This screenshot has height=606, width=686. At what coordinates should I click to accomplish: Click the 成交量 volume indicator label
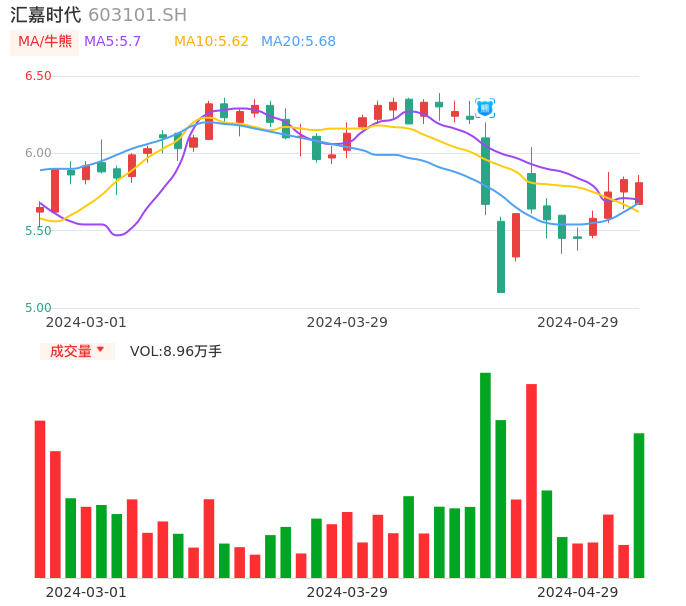(70, 351)
